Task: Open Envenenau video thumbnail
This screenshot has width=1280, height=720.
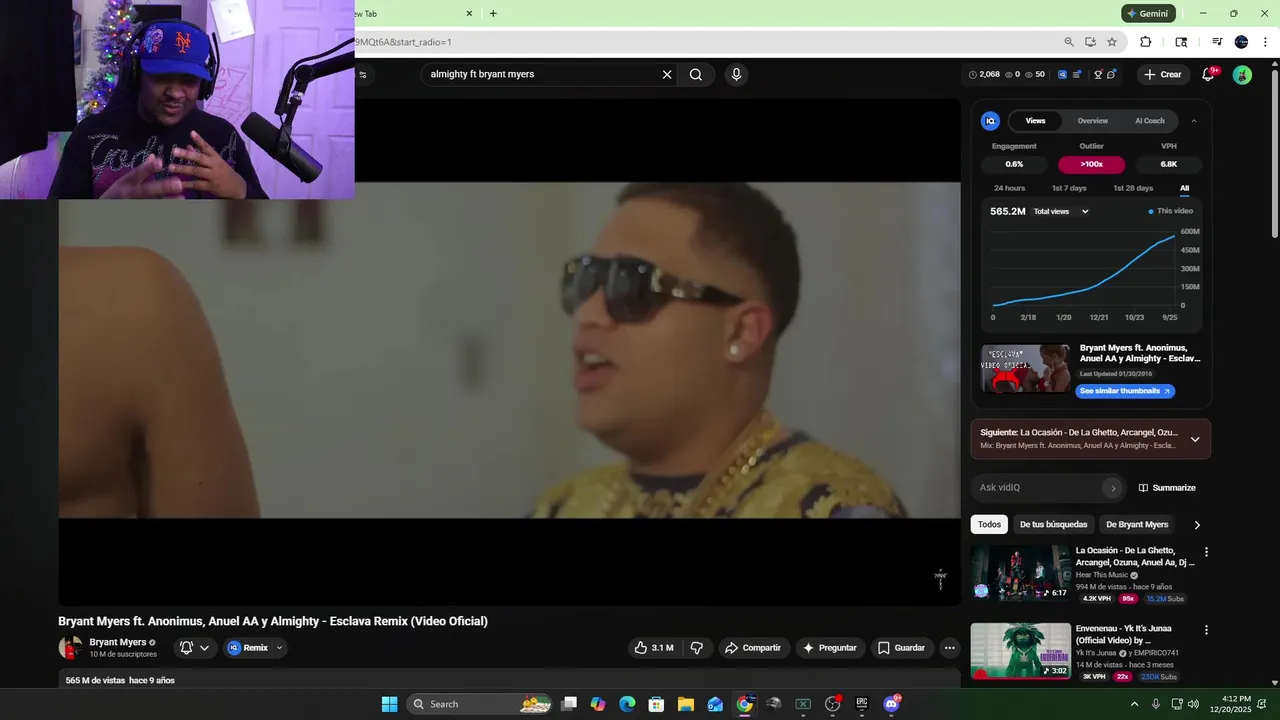Action: (x=1020, y=650)
